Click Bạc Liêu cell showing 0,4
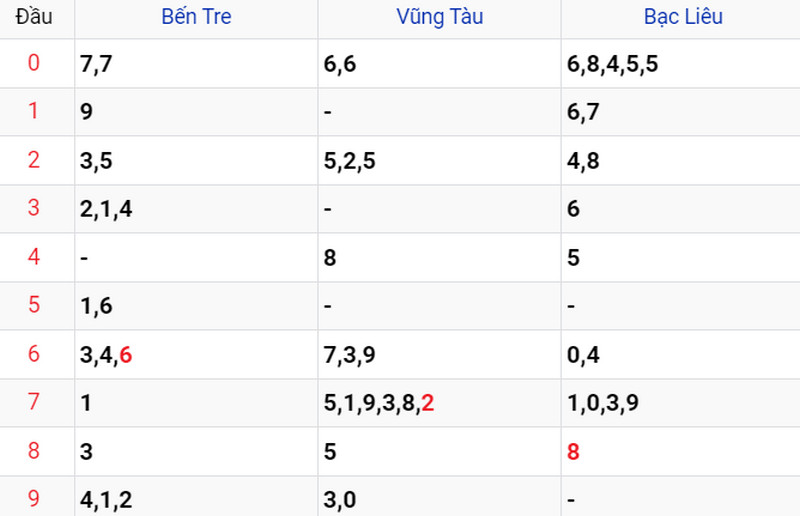The width and height of the screenshot is (800, 516). tap(681, 354)
